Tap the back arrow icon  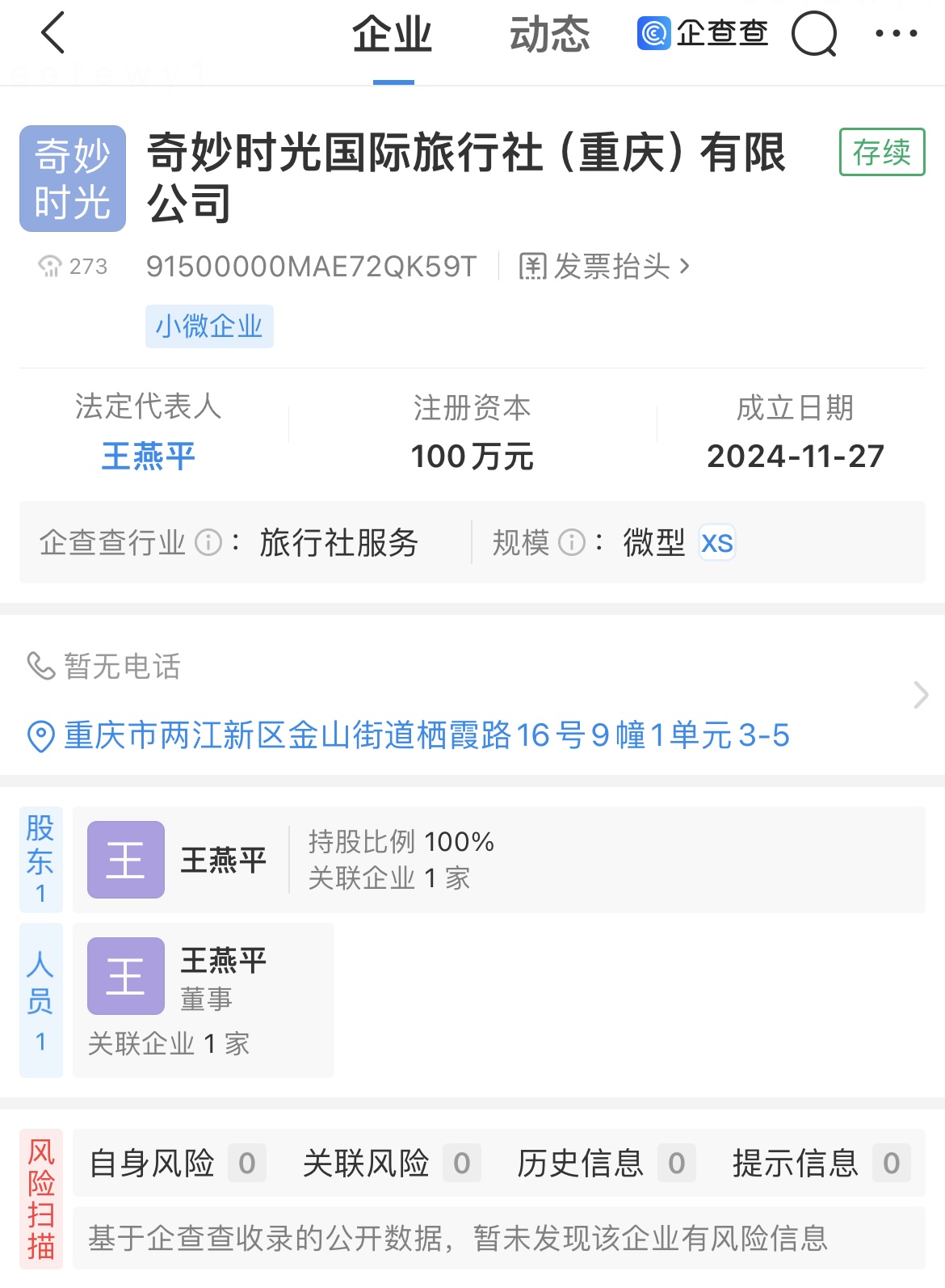52,34
